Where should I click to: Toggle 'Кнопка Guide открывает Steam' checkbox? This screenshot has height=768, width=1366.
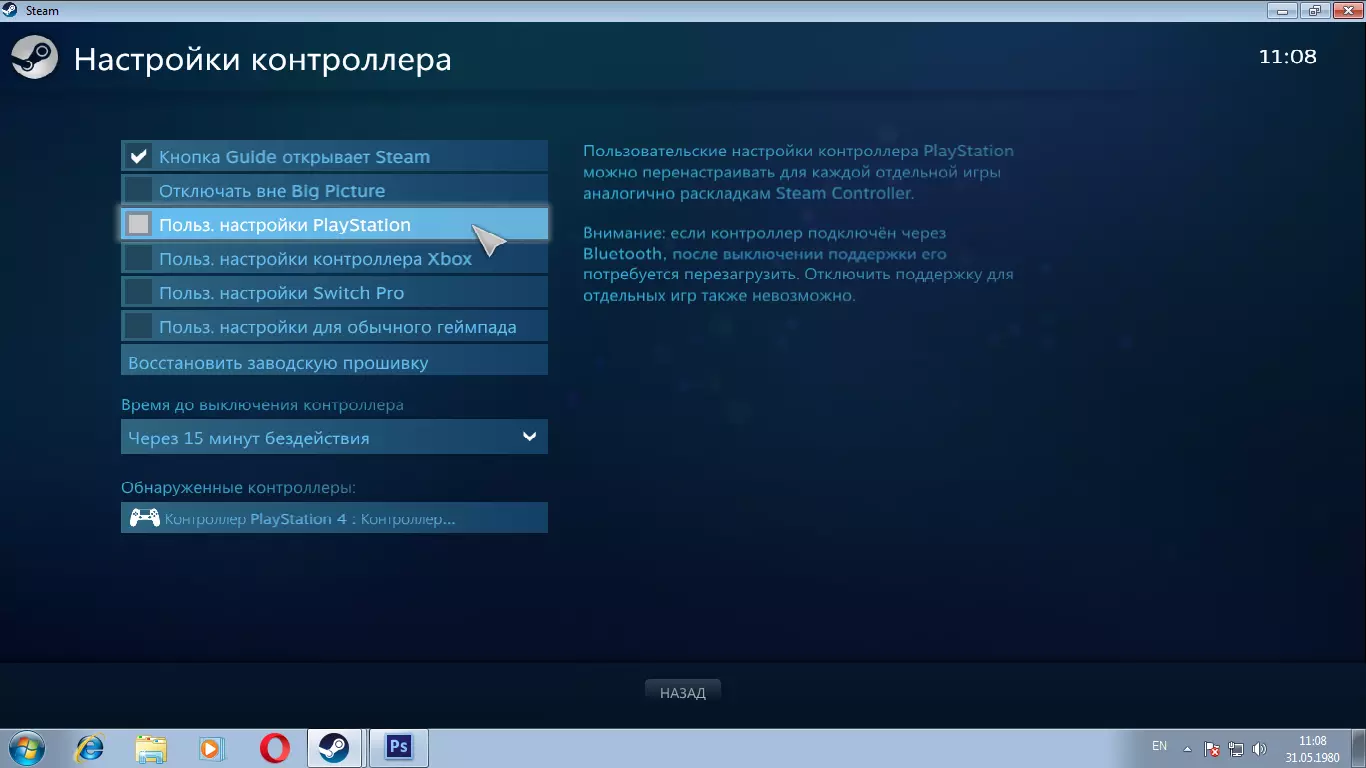click(x=139, y=157)
